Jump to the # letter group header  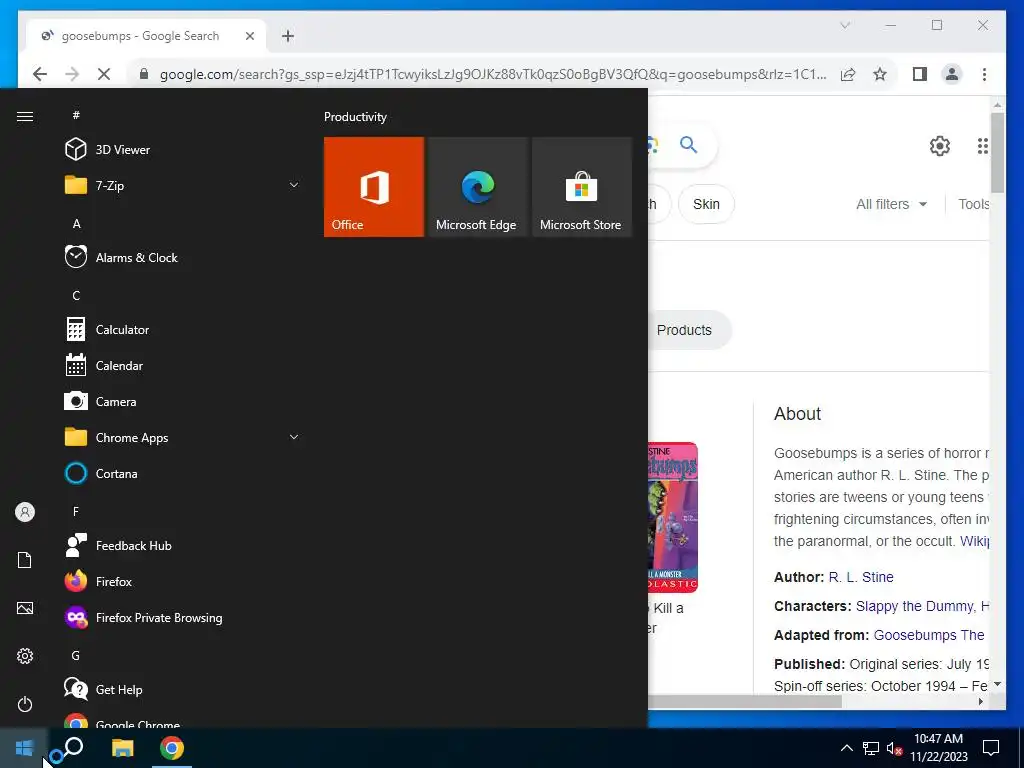76,115
